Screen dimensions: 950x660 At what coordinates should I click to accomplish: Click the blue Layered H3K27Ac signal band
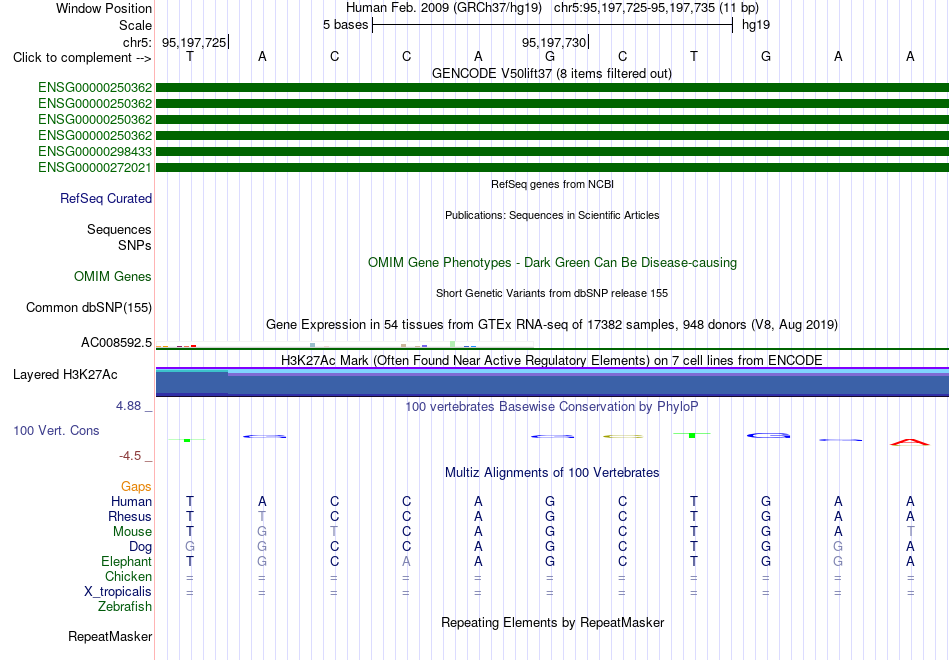552,382
